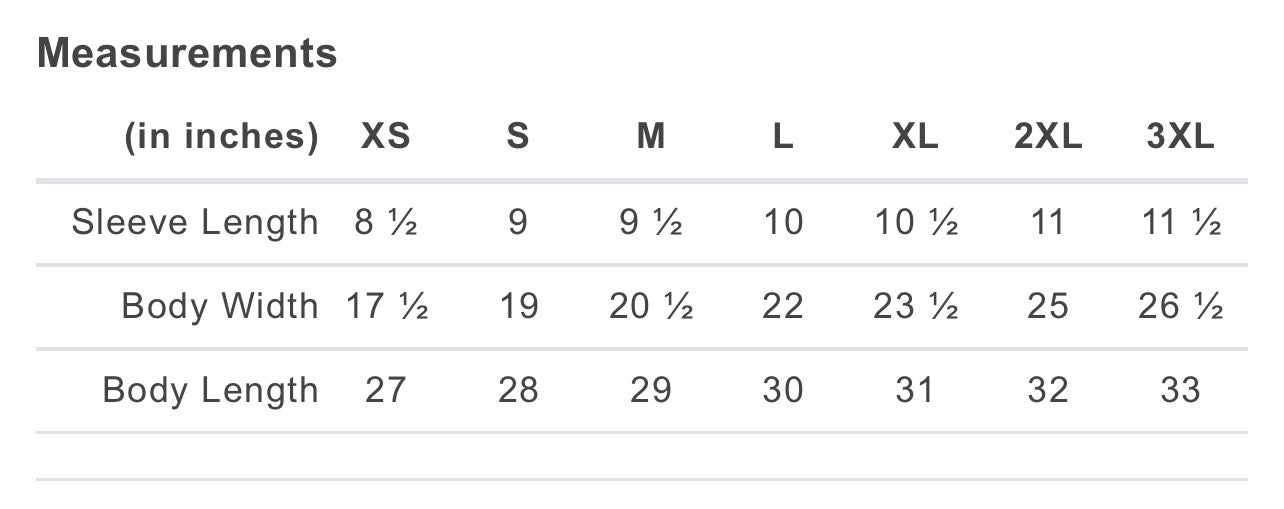Select the M size column header

(651, 137)
